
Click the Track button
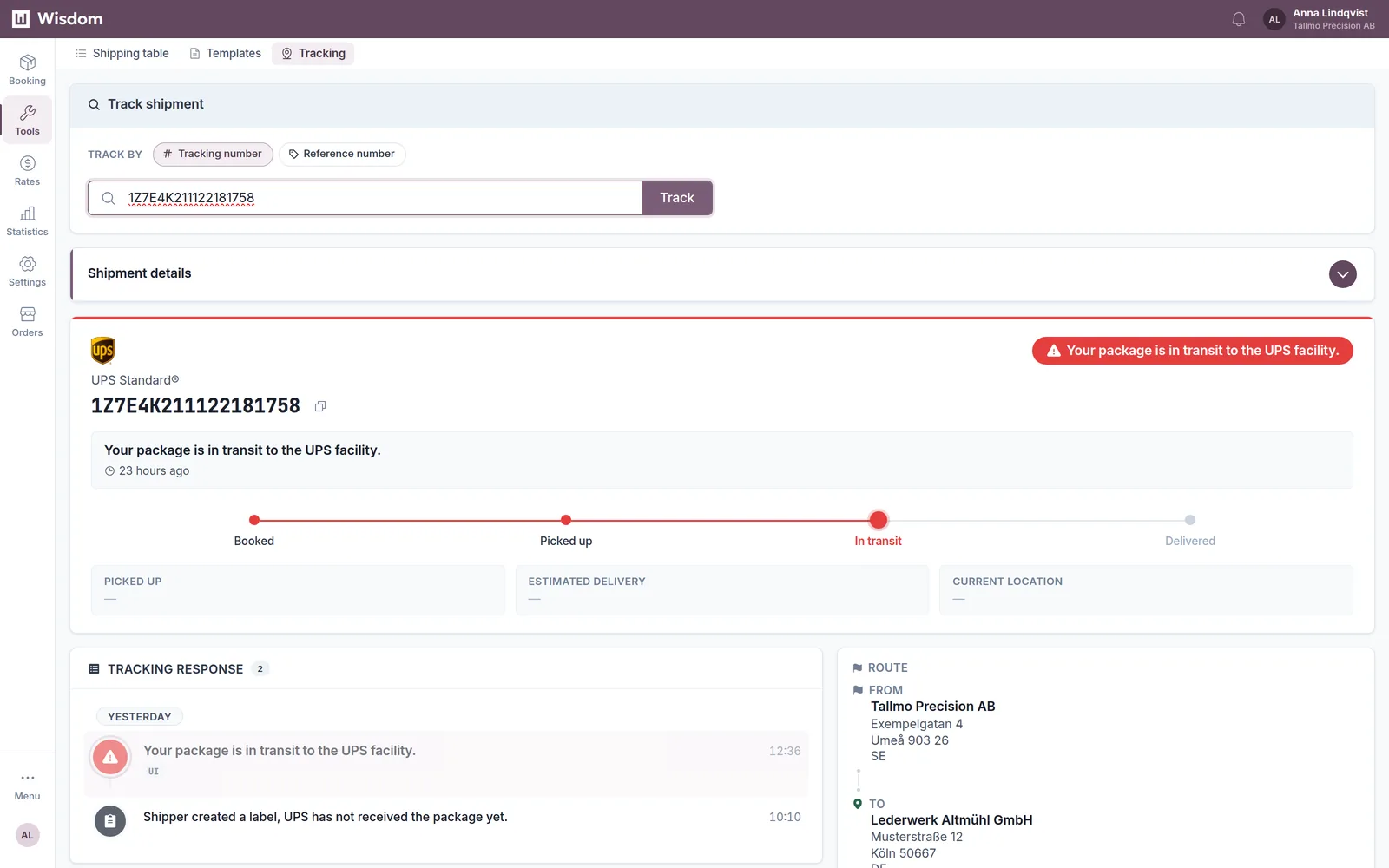pyautogui.click(x=677, y=198)
